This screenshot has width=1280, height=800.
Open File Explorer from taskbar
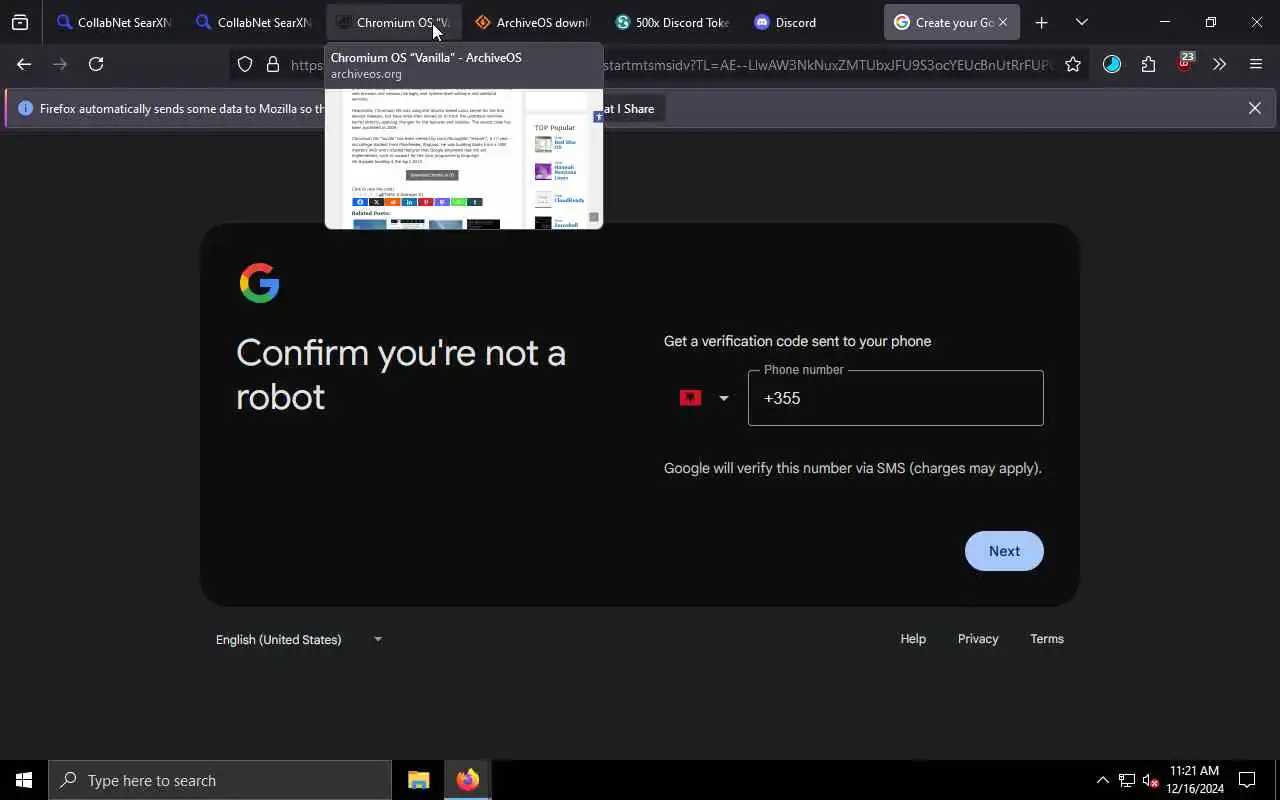pyautogui.click(x=418, y=780)
